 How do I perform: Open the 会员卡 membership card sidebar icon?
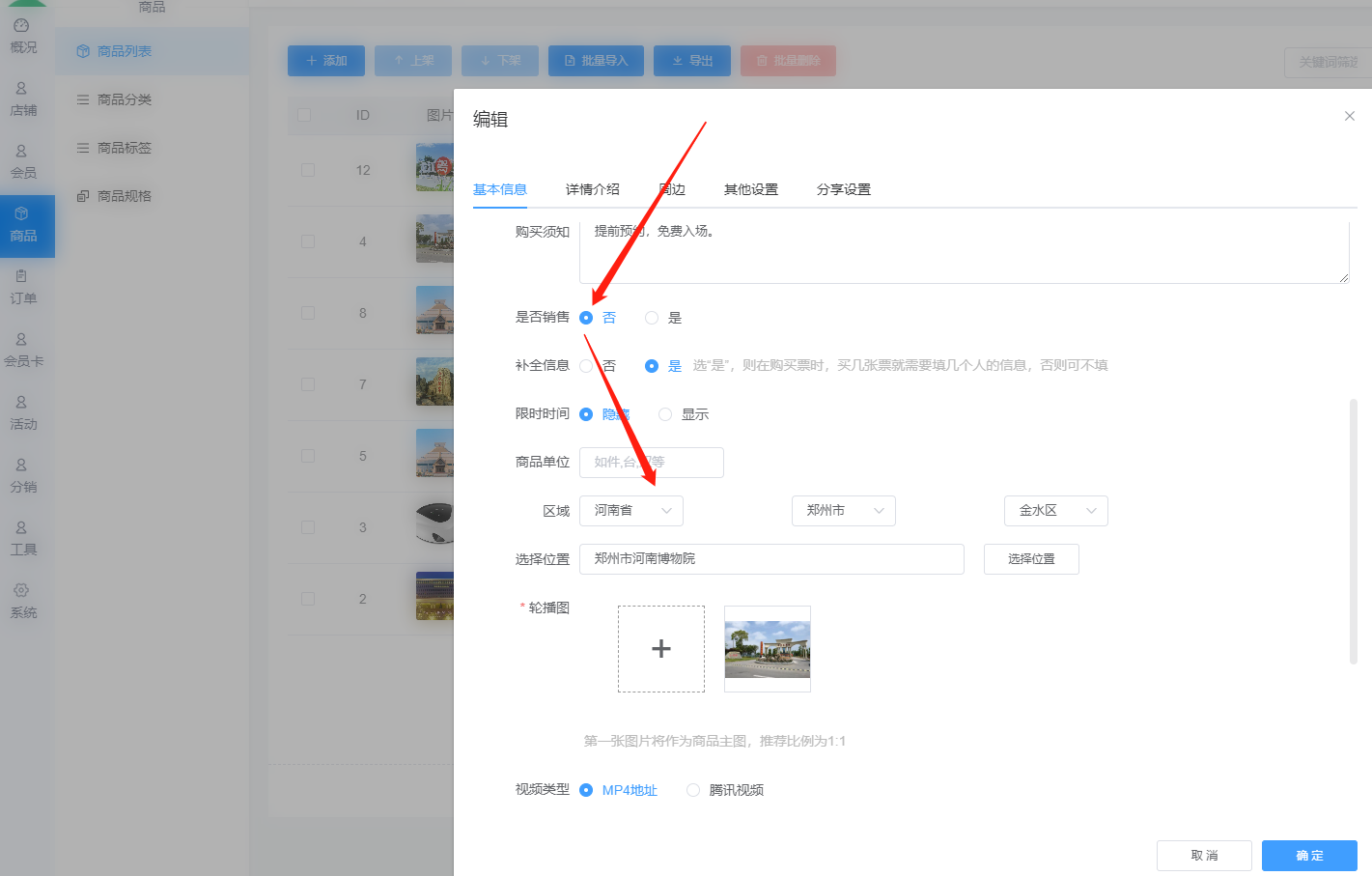(x=21, y=339)
